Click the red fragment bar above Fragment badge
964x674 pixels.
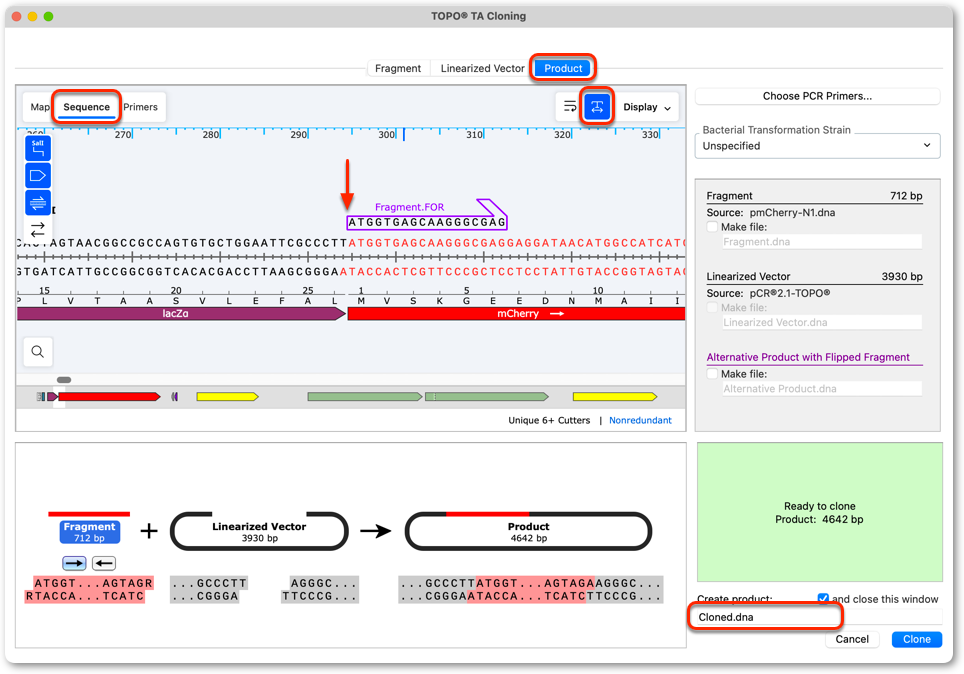click(89, 514)
